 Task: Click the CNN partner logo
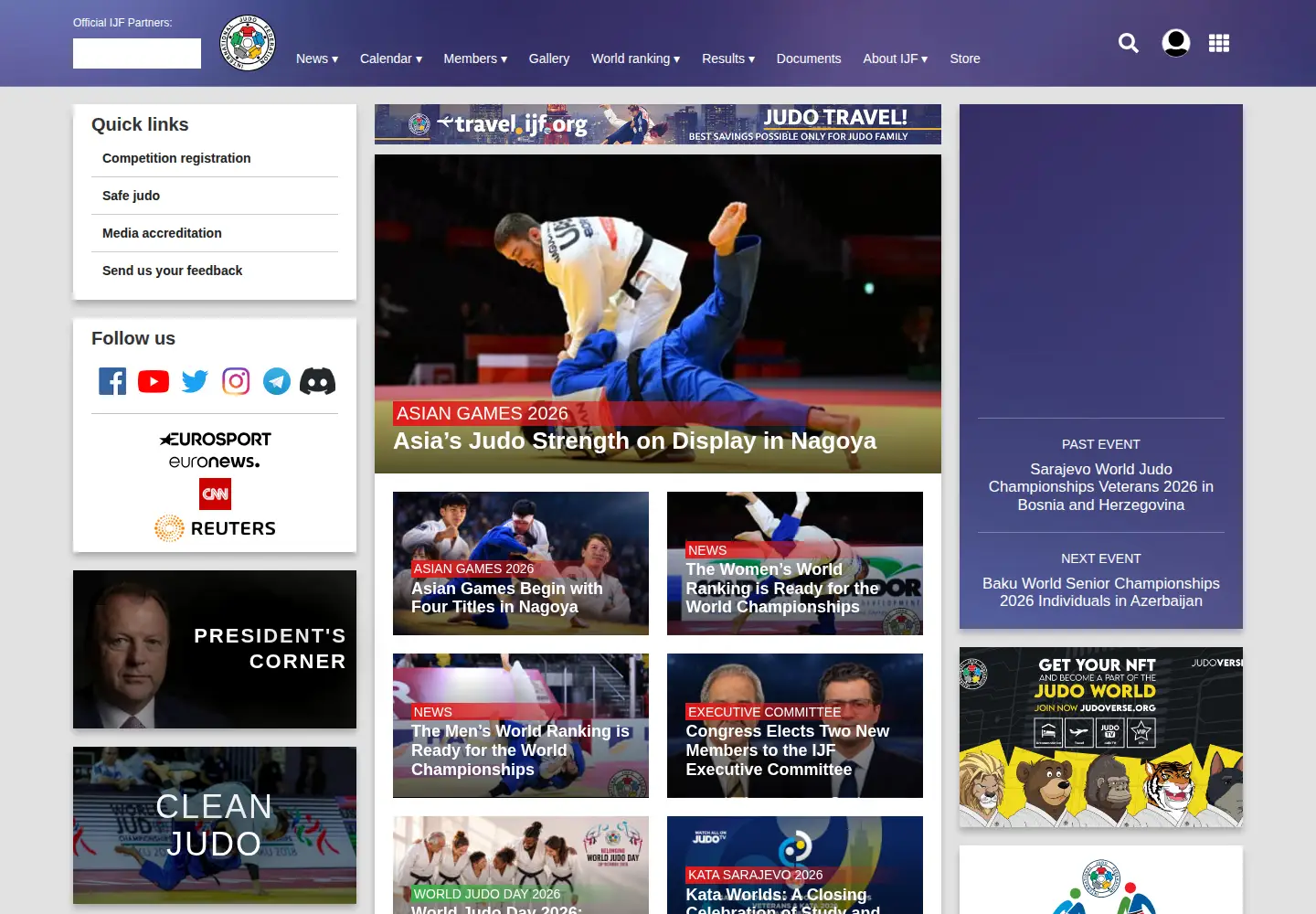[x=215, y=494]
